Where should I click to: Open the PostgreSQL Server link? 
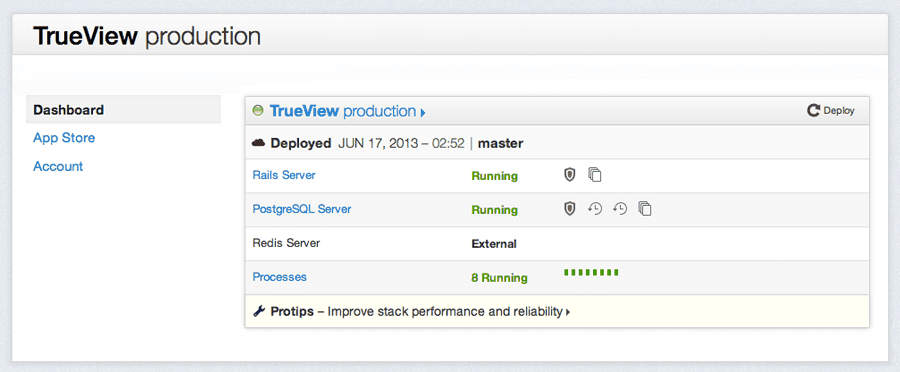pyautogui.click(x=302, y=209)
